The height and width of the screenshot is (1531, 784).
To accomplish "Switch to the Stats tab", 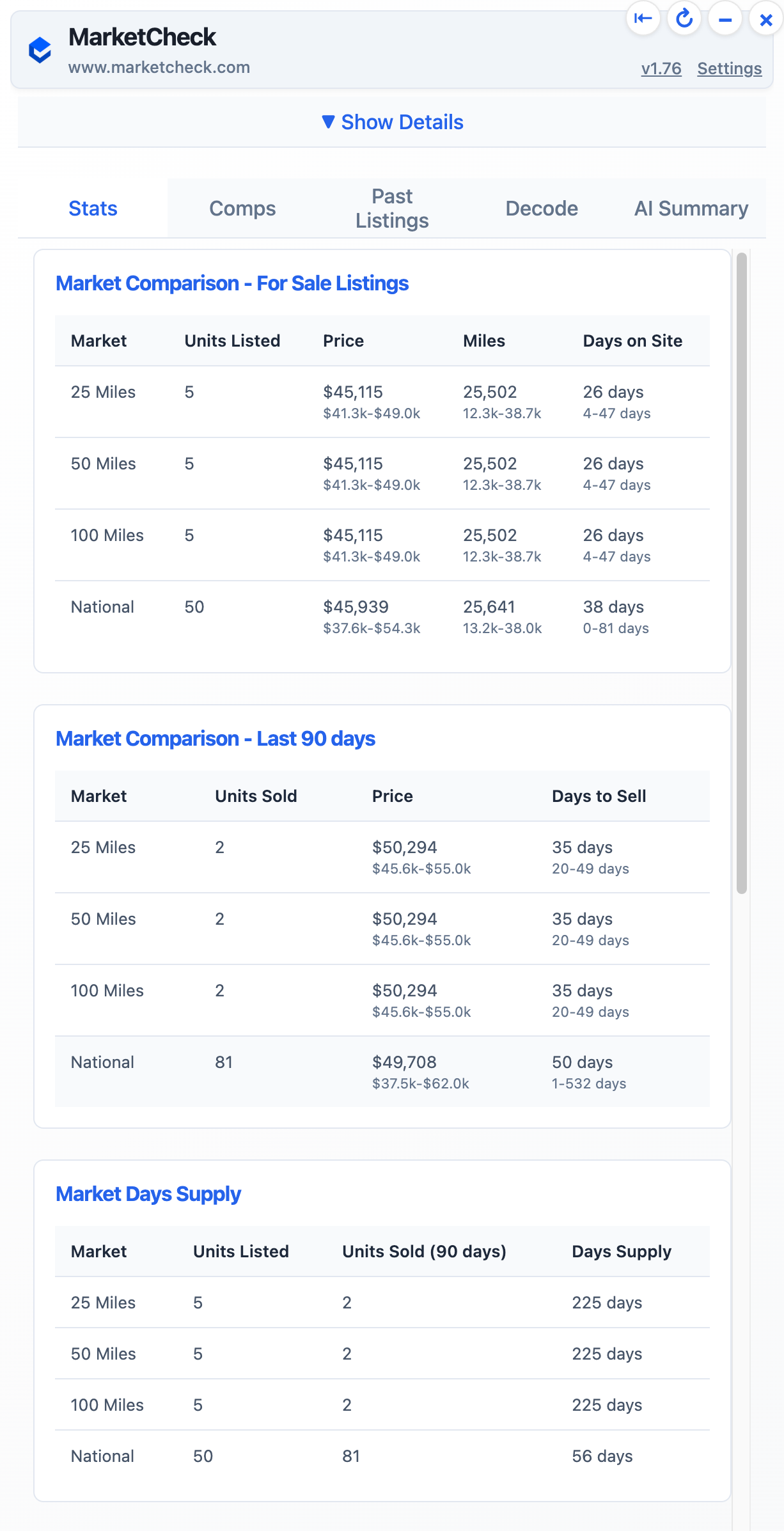I will click(93, 208).
